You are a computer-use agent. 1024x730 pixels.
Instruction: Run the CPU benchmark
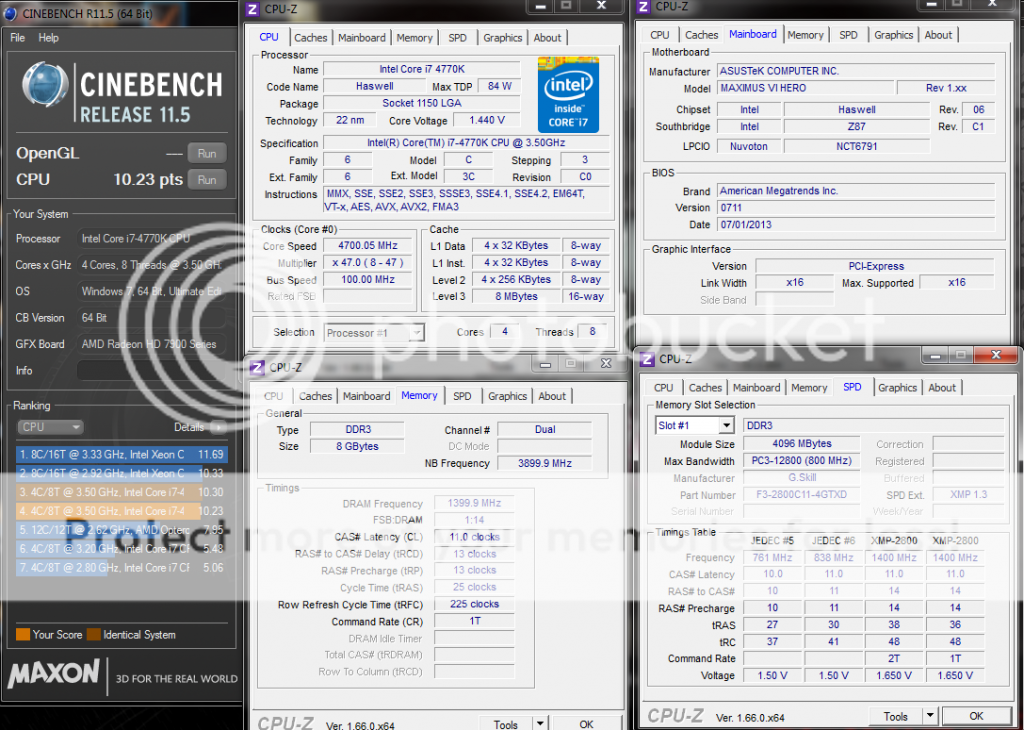(207, 180)
